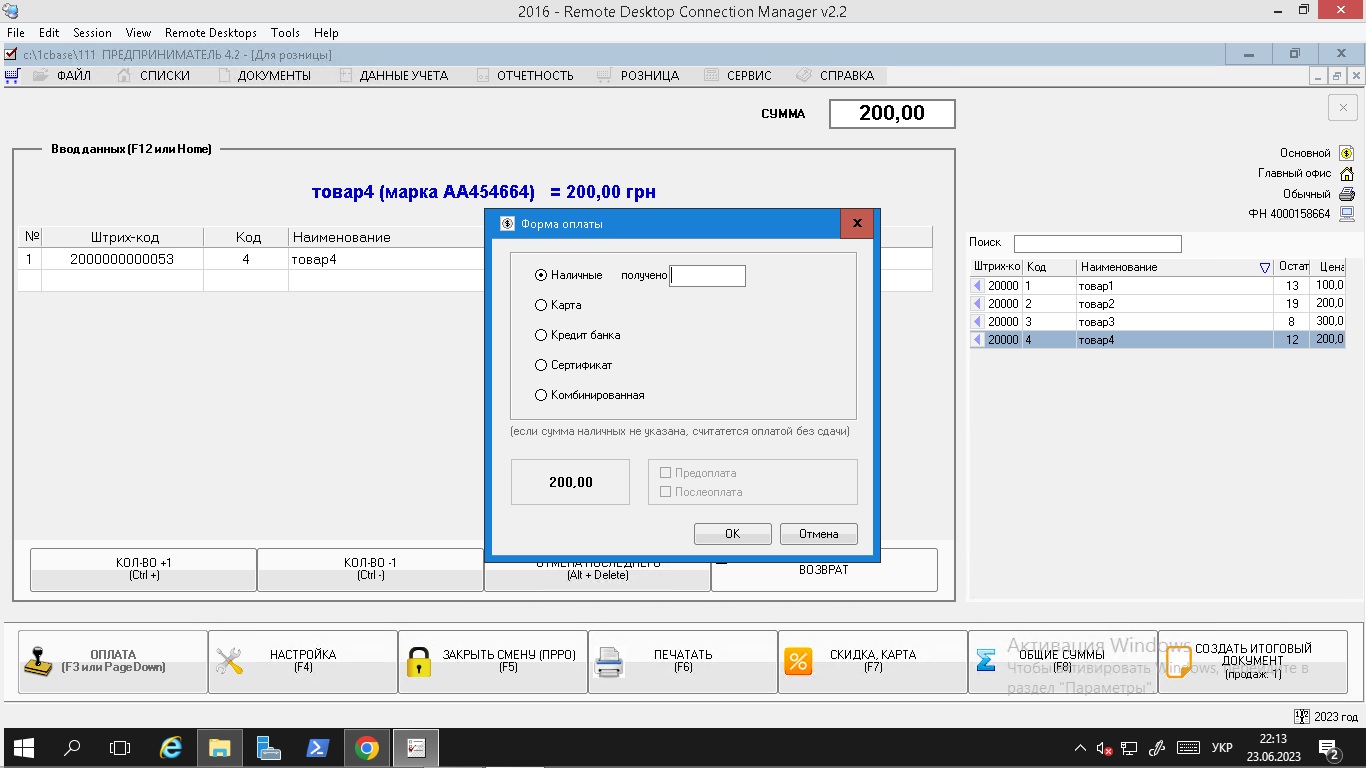Choose the Комбинированная payment option
The image size is (1366, 768).
[541, 395]
